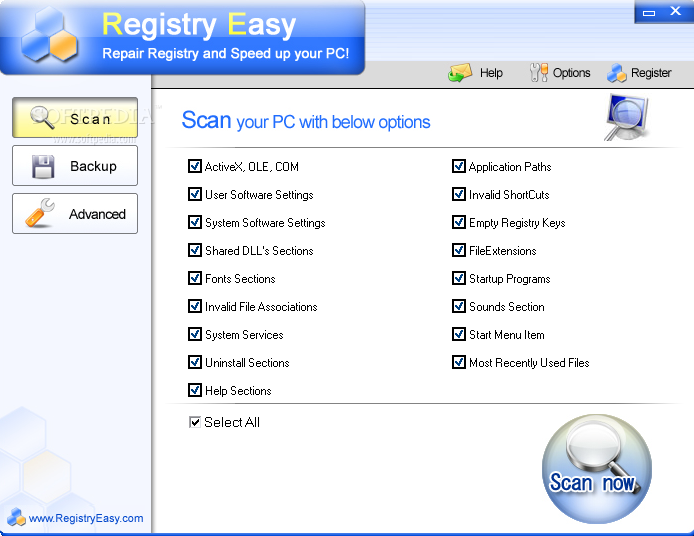The image size is (694, 536).
Task: Click the Register cubes icon
Action: (x=617, y=73)
